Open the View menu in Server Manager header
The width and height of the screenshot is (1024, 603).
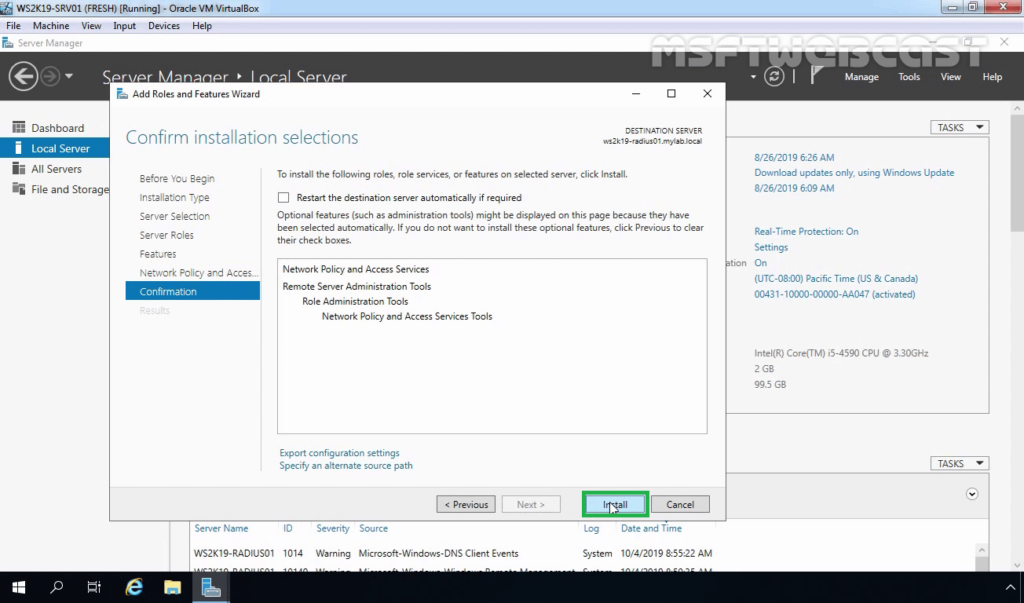click(x=950, y=76)
